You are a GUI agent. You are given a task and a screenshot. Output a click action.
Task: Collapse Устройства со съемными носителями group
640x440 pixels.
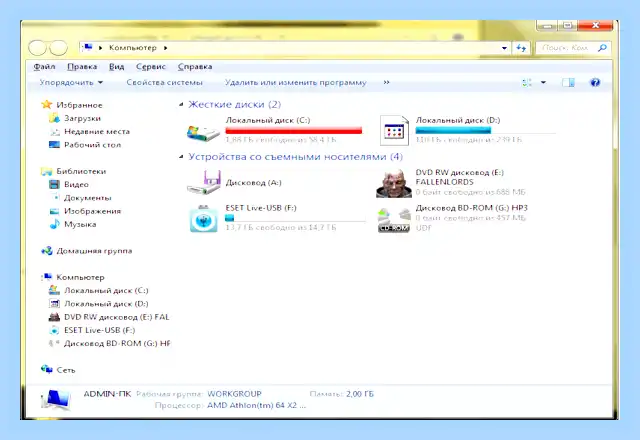coord(181,157)
